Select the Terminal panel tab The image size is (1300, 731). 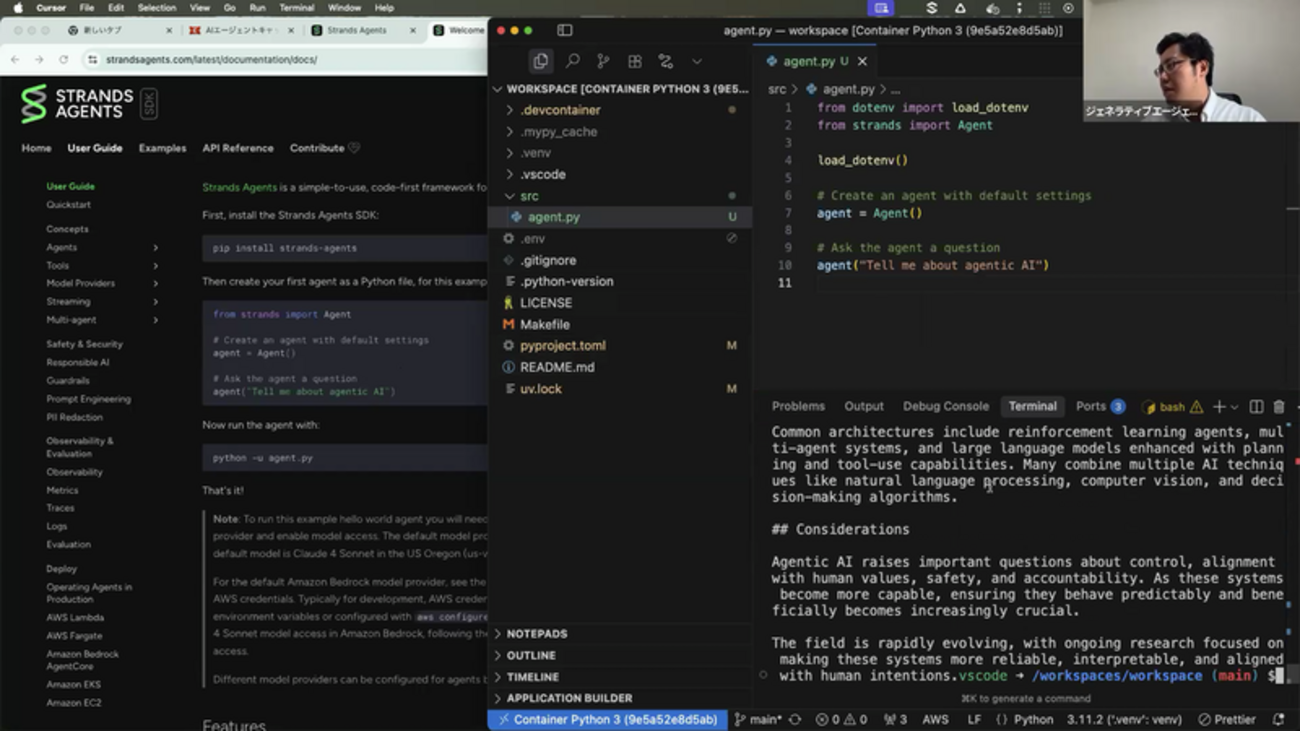click(1032, 406)
